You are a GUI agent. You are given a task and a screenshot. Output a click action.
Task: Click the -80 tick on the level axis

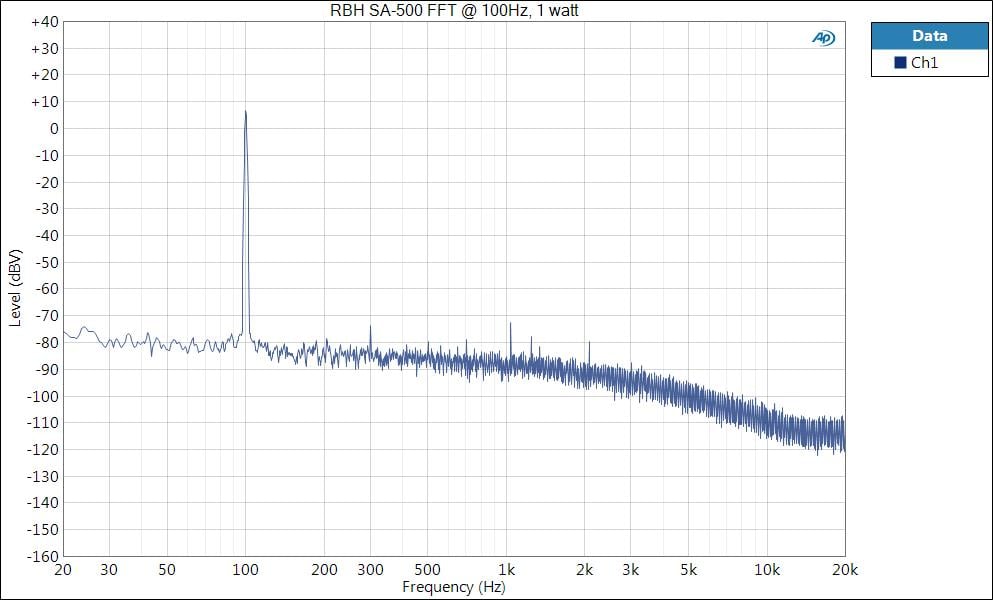pyautogui.click(x=45, y=342)
